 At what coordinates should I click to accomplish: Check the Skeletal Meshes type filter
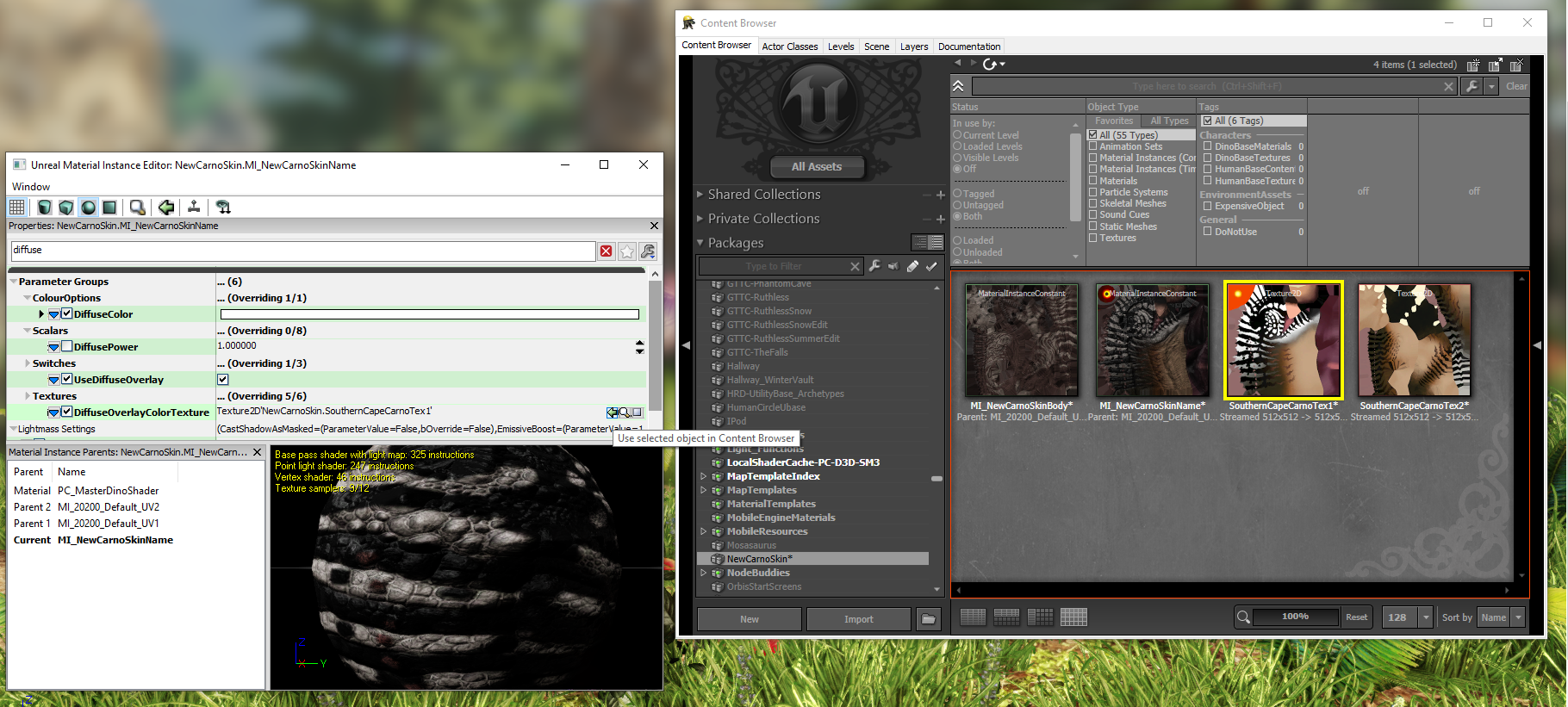(1092, 203)
